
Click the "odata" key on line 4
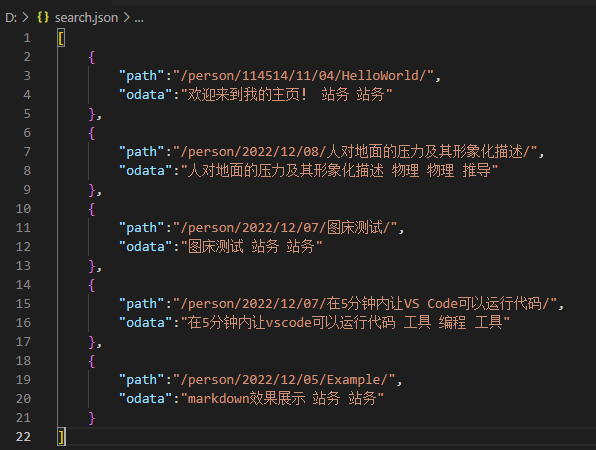pyautogui.click(x=146, y=94)
